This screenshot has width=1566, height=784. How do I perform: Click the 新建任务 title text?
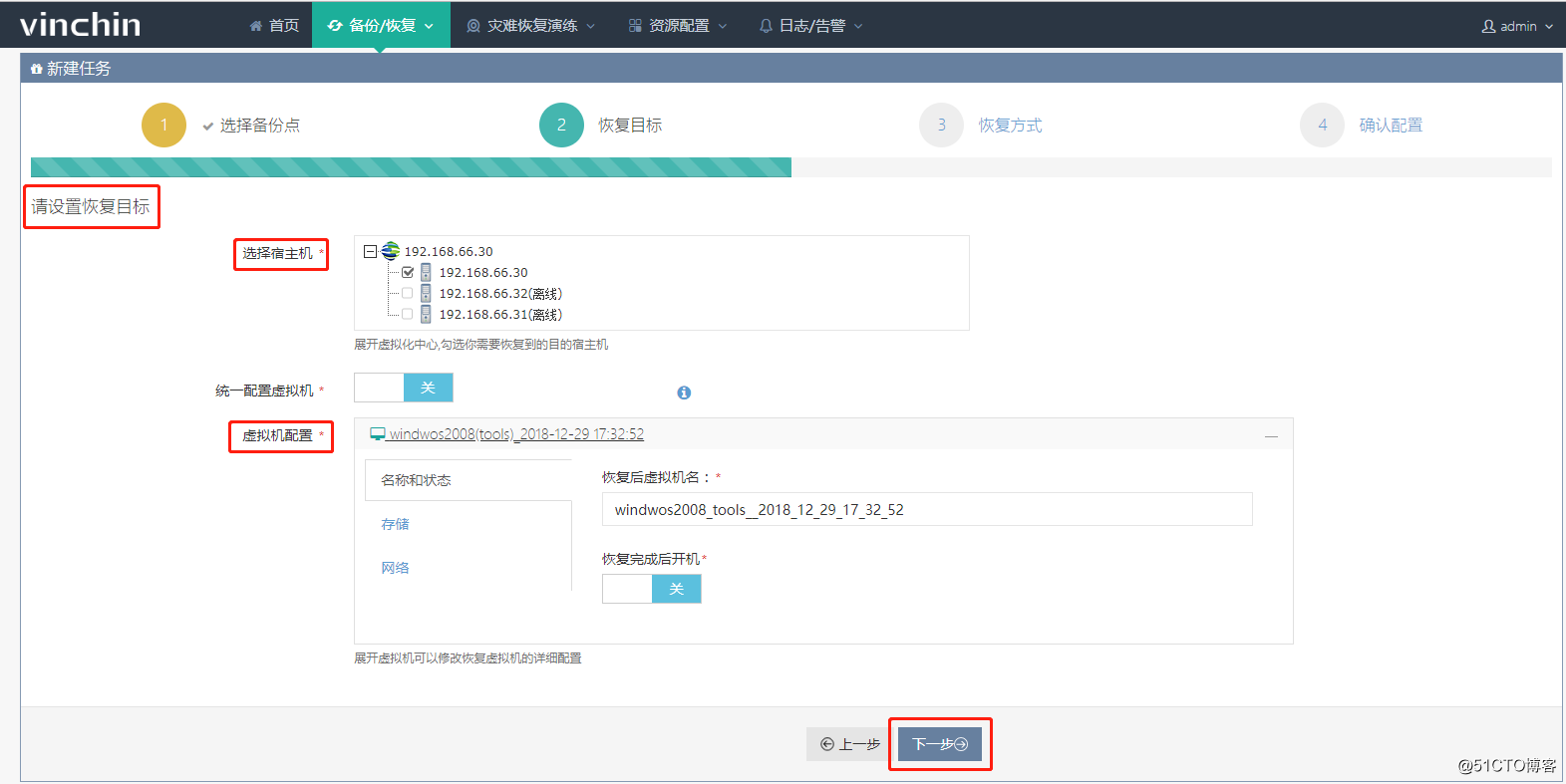[x=79, y=69]
